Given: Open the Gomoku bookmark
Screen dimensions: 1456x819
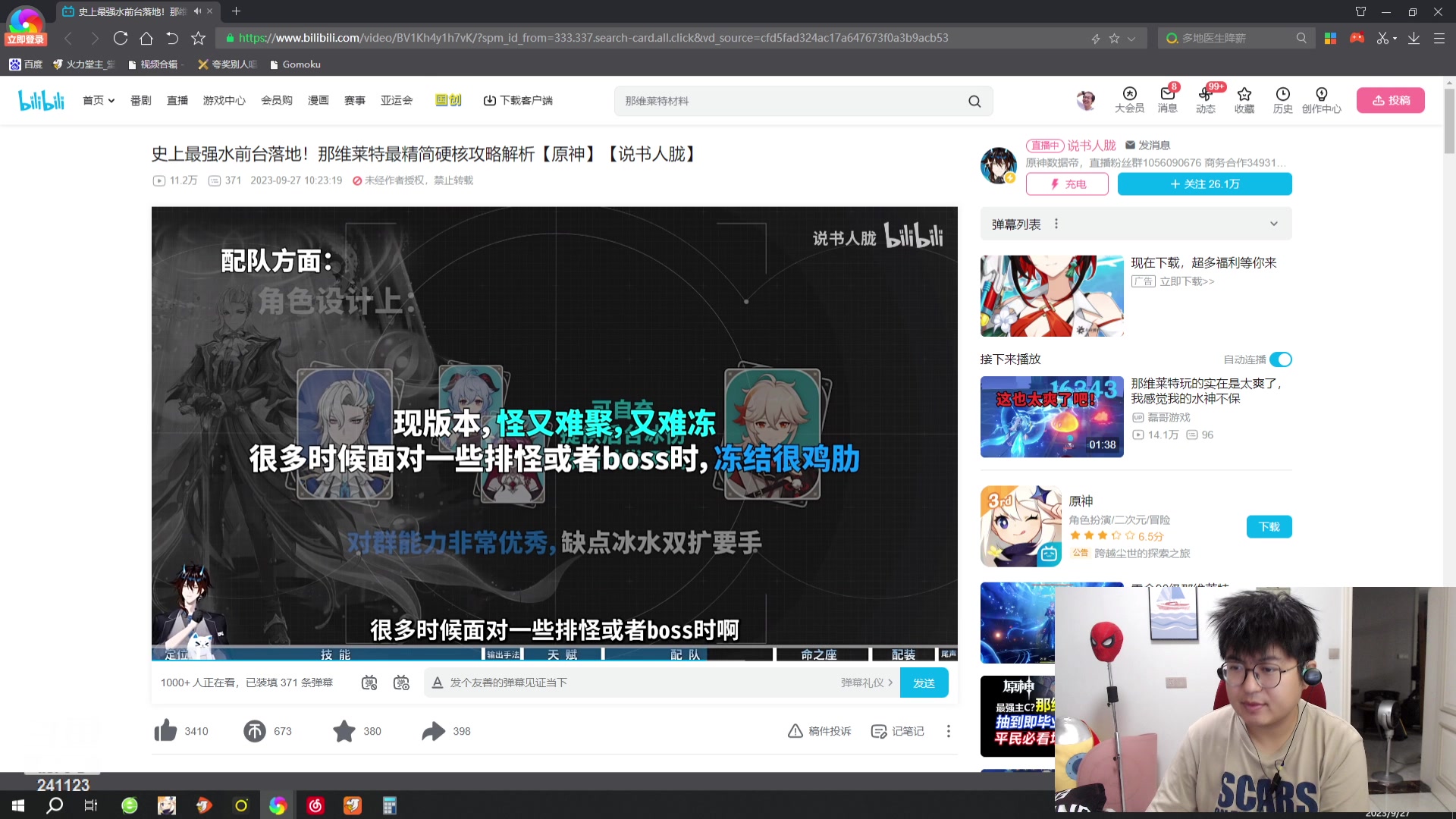Looking at the screenshot, I should point(295,64).
